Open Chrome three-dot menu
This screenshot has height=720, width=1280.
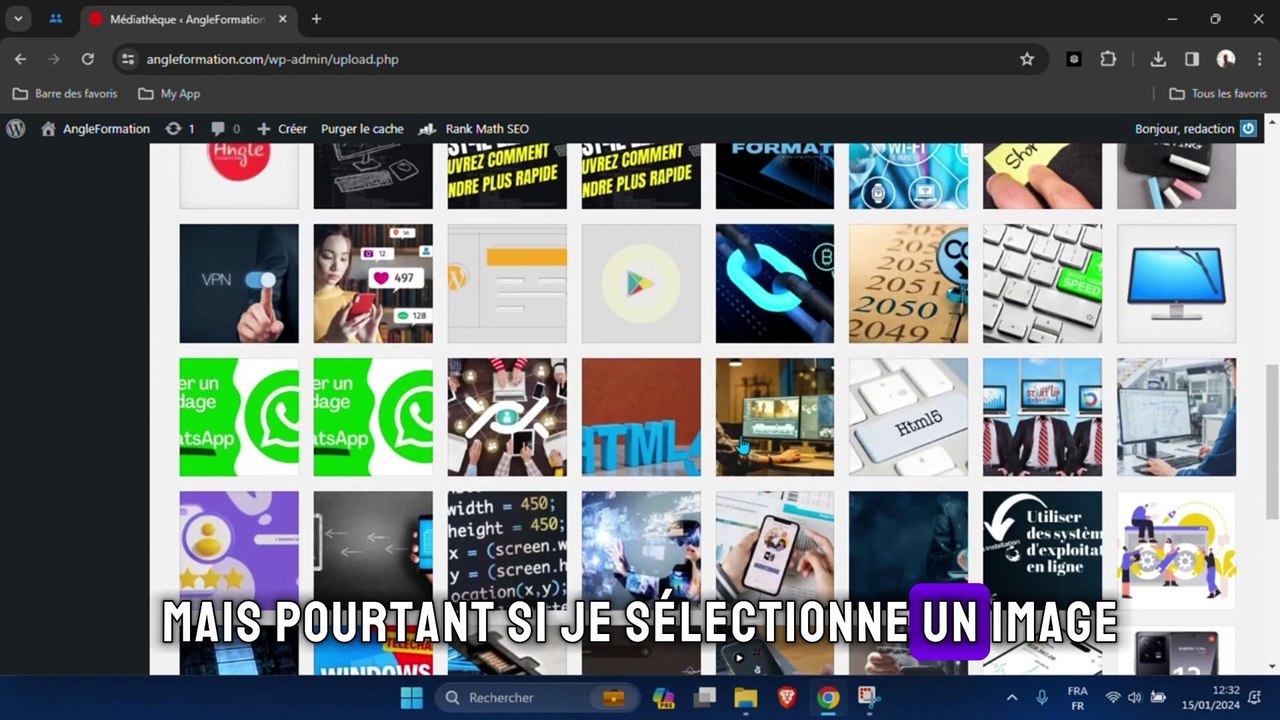(1259, 59)
